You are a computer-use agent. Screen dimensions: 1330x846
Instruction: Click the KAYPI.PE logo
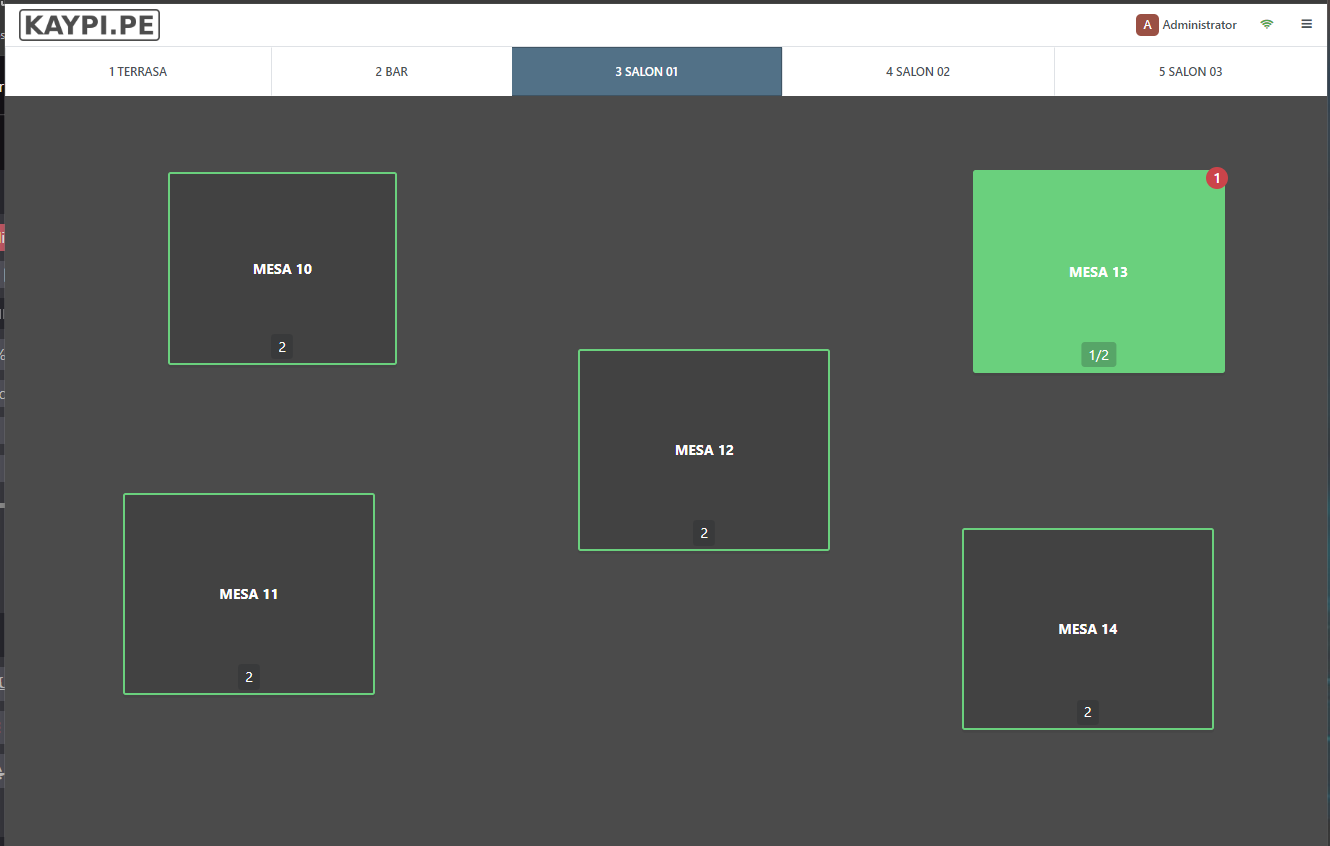coord(89,25)
